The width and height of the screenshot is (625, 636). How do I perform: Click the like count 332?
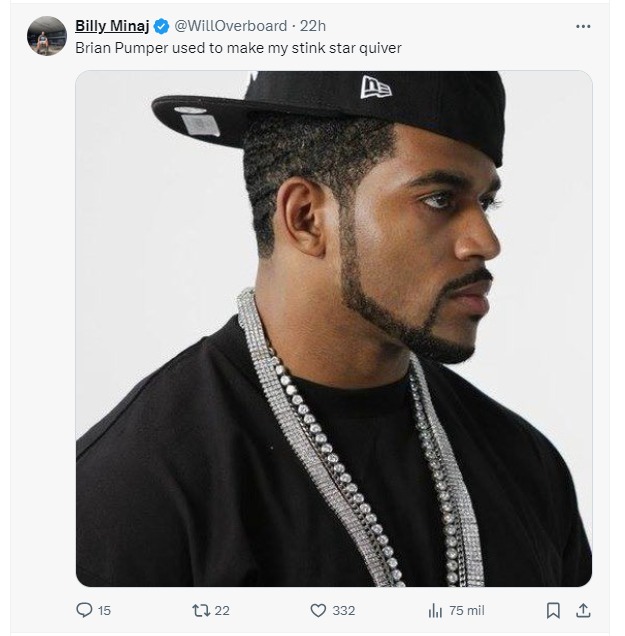[x=344, y=610]
